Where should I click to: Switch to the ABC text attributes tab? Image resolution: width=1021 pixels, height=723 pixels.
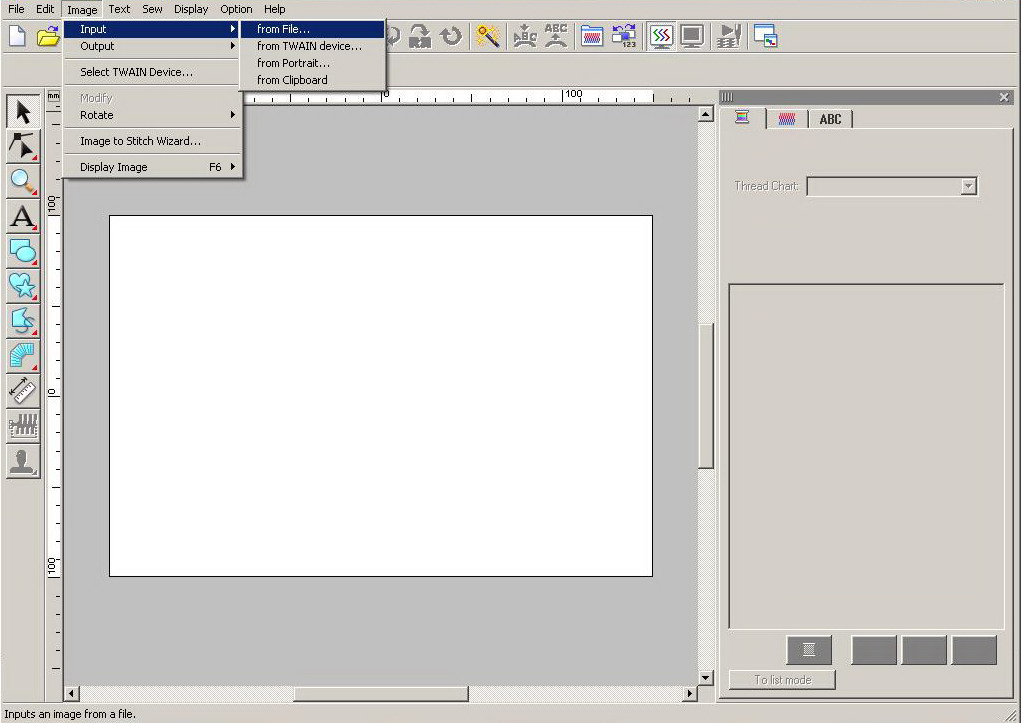point(830,119)
